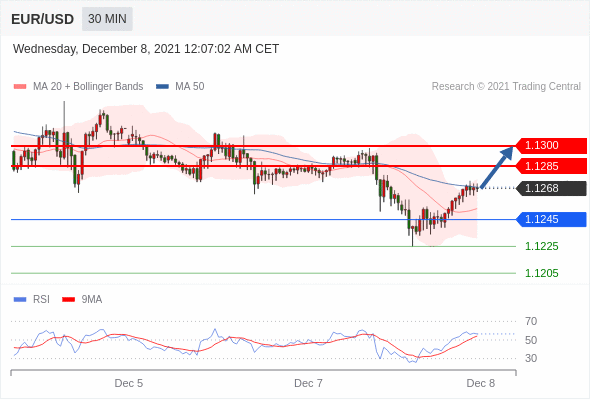Click the Dec 7 date axis label
This screenshot has height=400, width=590.
click(309, 383)
